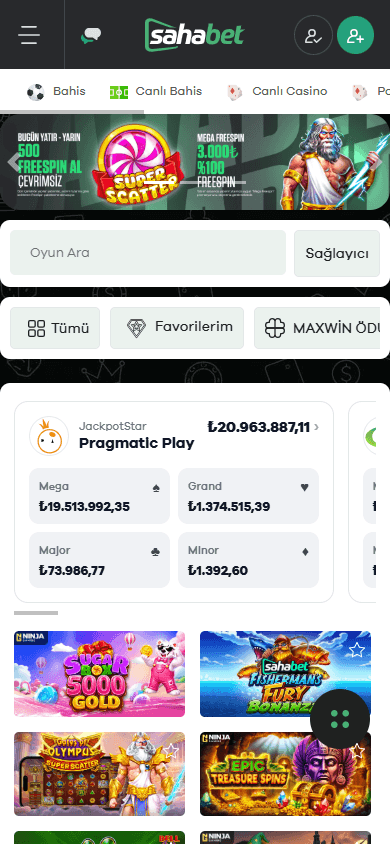The image size is (390, 844).
Task: Select the Canlı Bahis tab
Action: [x=156, y=92]
